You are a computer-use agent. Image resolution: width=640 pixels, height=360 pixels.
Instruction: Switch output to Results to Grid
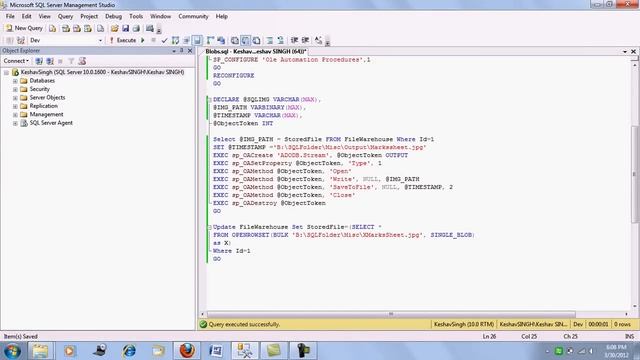click(x=245, y=40)
